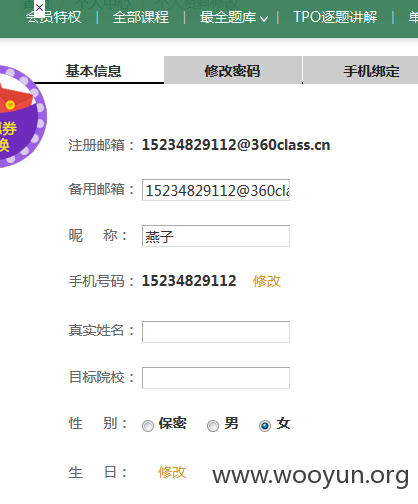
Task: Click 修改 link next to 生日
Action: point(172,472)
